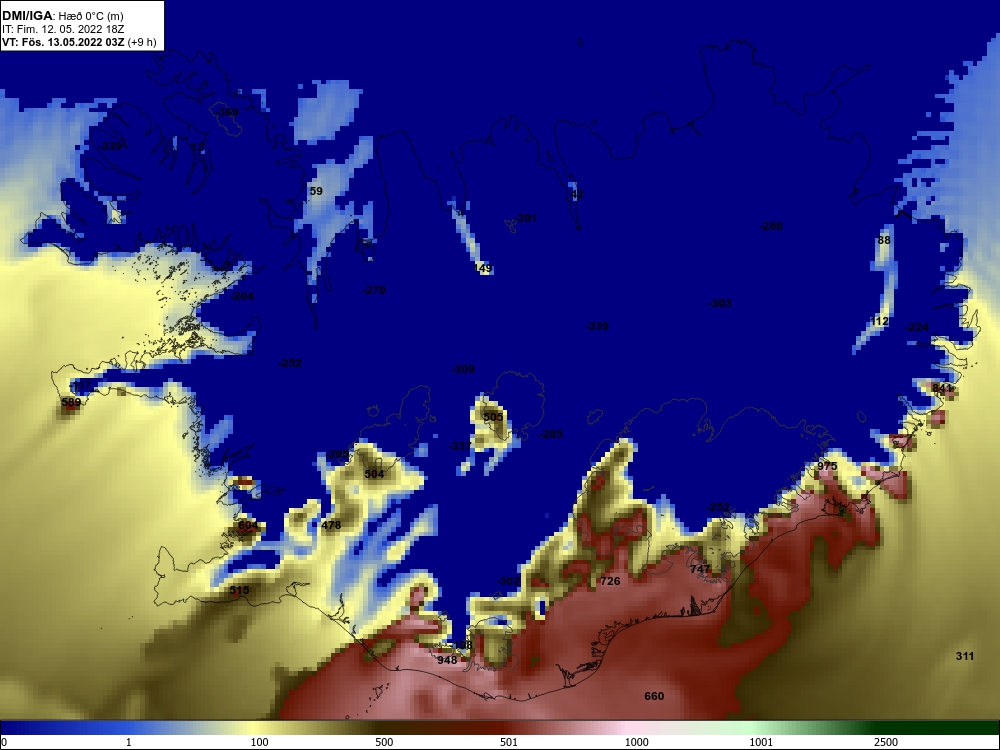Click the legend label '1000'
The height and width of the screenshot is (750, 1000).
pyautogui.click(x=636, y=742)
